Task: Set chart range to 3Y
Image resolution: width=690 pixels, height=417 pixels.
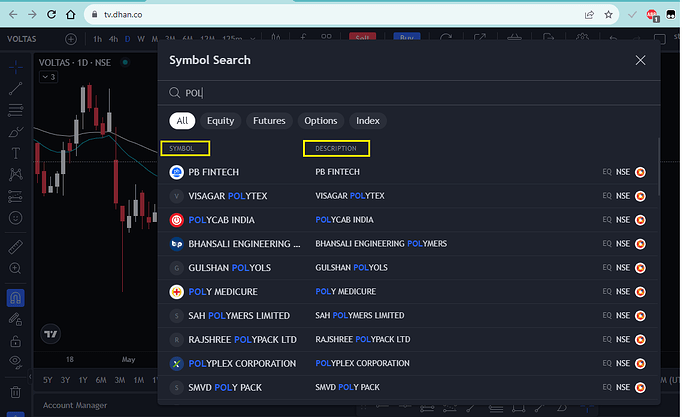Action: click(x=65, y=380)
